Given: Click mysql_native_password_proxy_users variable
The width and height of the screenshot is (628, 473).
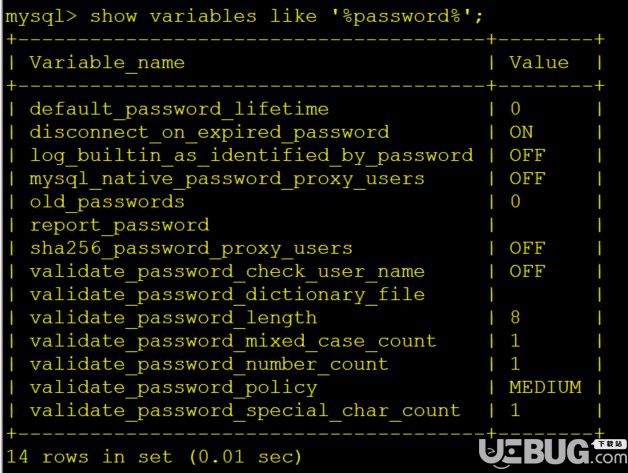Looking at the screenshot, I should (x=227, y=179).
